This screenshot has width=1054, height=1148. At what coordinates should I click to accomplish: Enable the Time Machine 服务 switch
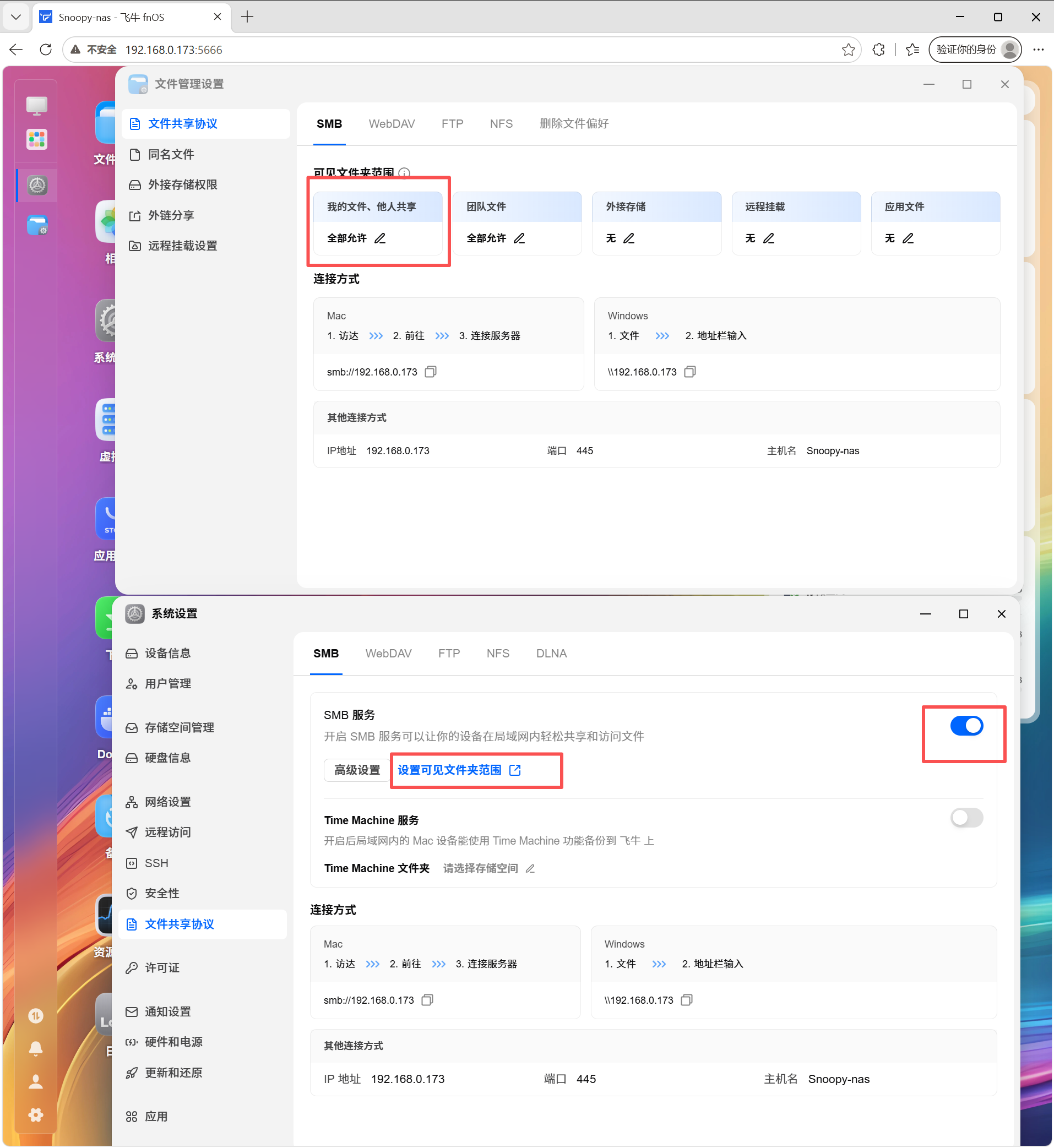[966, 818]
